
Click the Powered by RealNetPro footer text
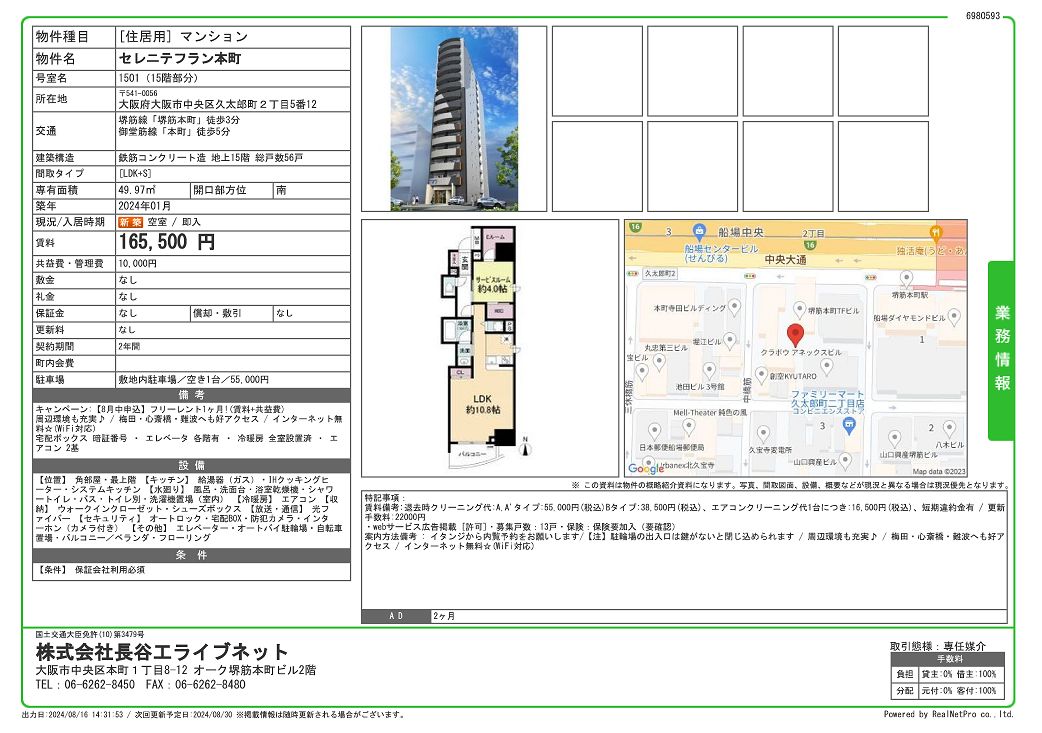coord(948,714)
